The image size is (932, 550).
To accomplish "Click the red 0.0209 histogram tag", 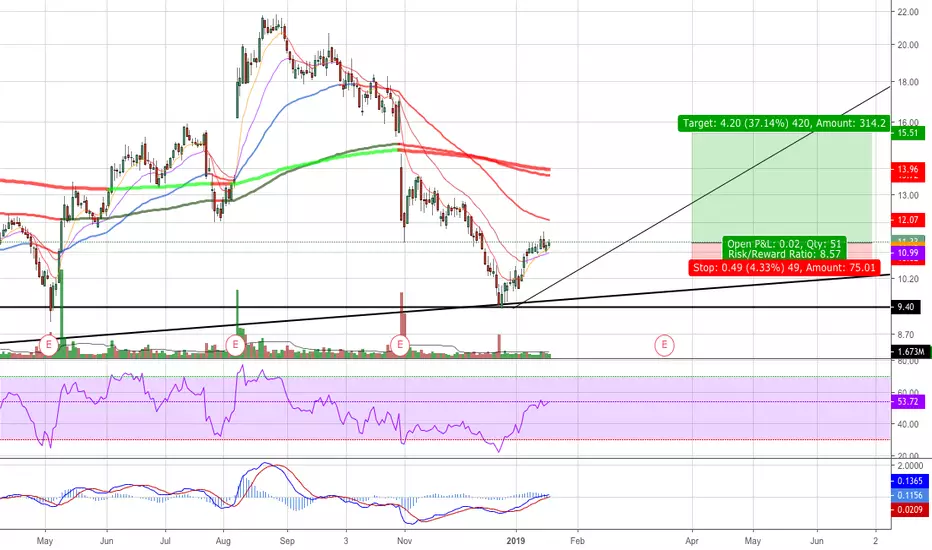I will 909,510.
